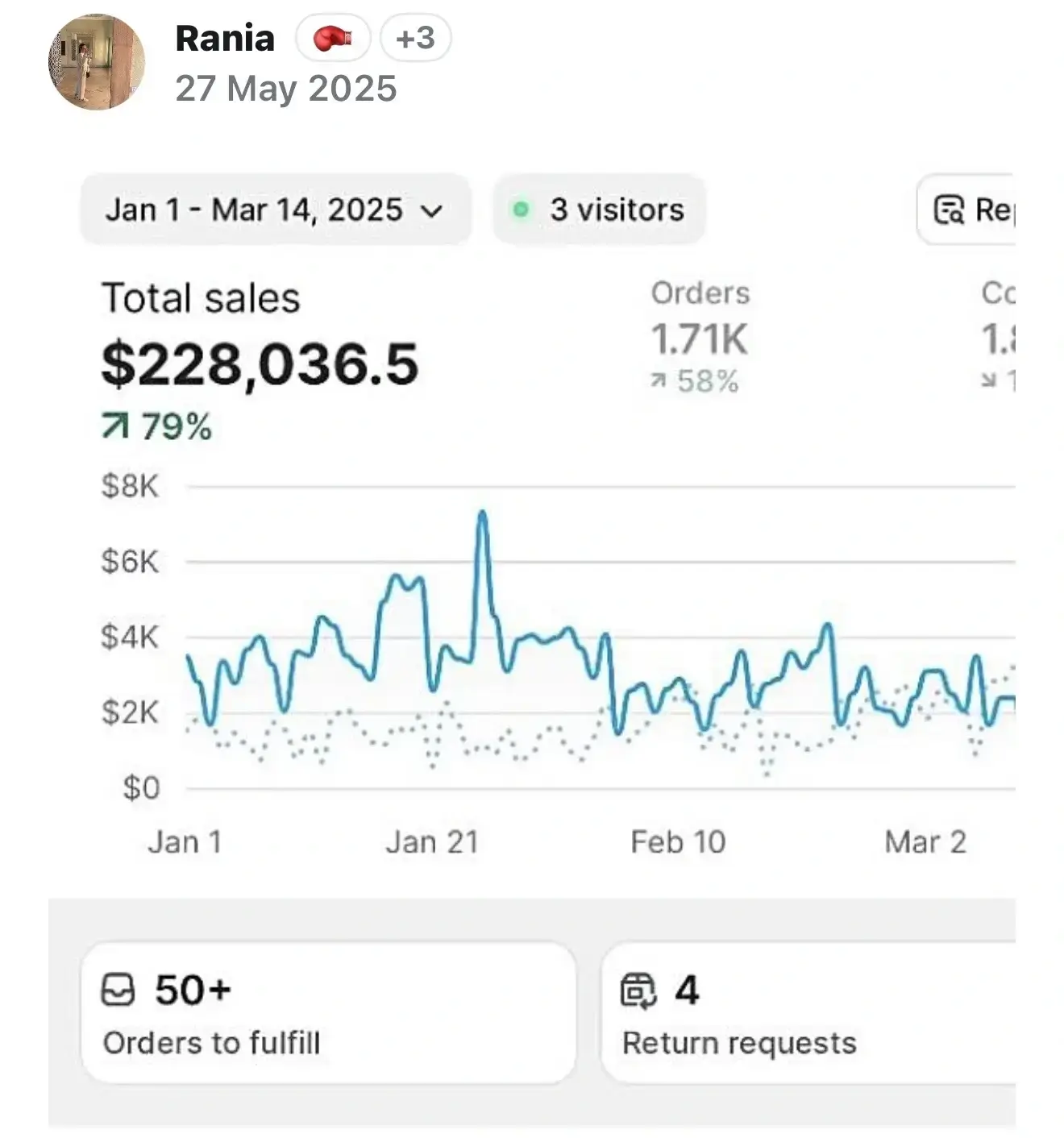The image size is (1064, 1138).
Task: Open Rania's profile picture
Action: 97,62
